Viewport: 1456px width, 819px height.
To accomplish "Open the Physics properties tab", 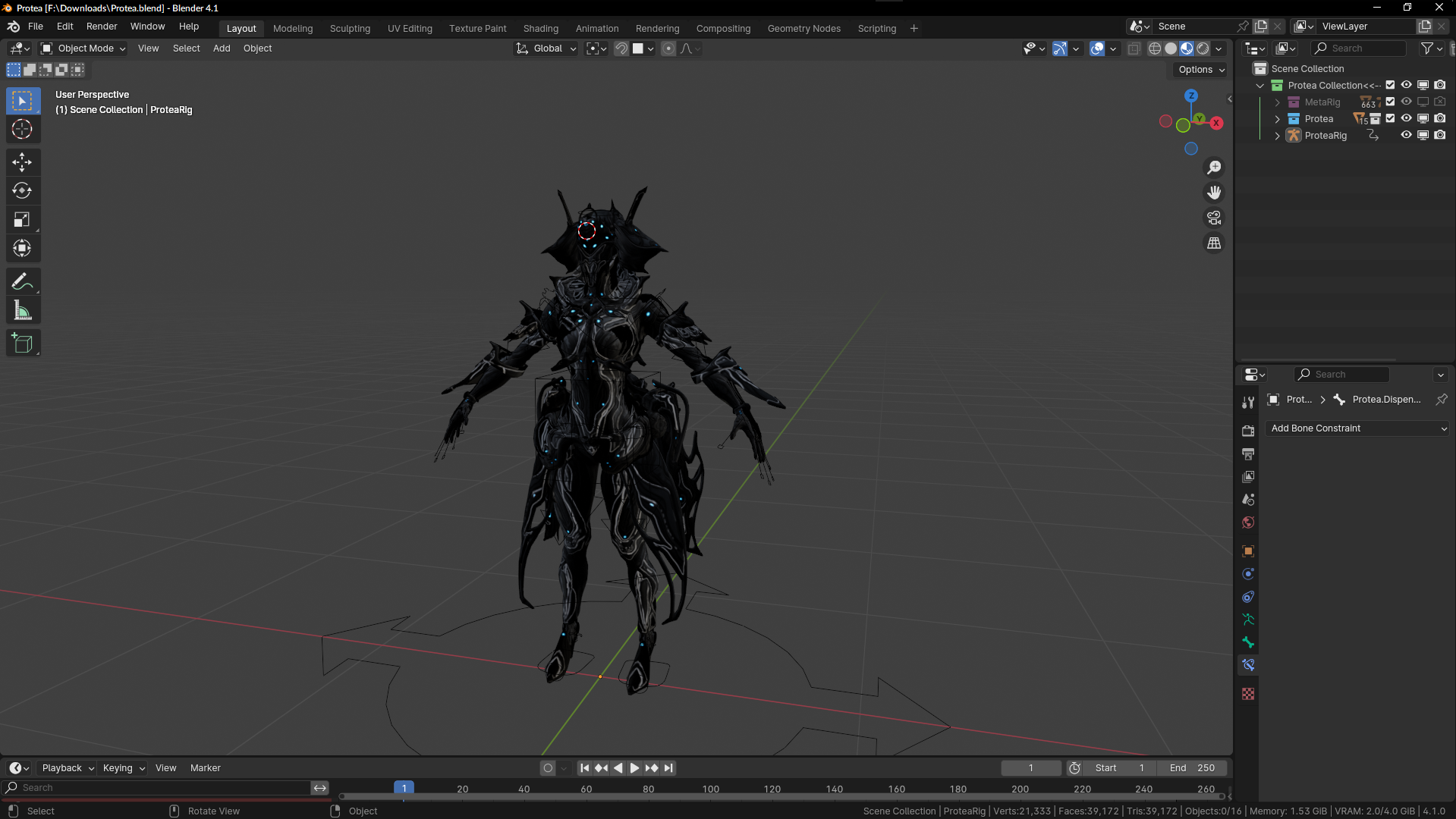I will [1248, 574].
